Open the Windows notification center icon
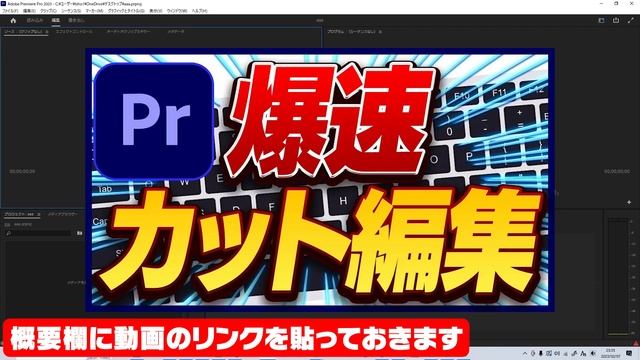The image size is (640, 360). point(629,353)
